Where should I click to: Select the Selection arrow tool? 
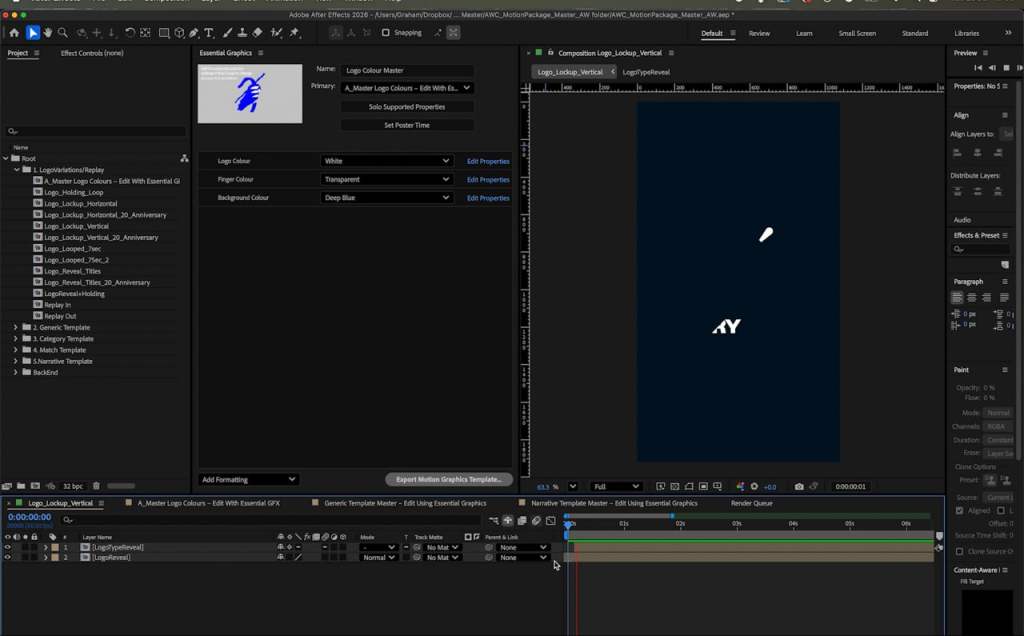click(x=33, y=33)
